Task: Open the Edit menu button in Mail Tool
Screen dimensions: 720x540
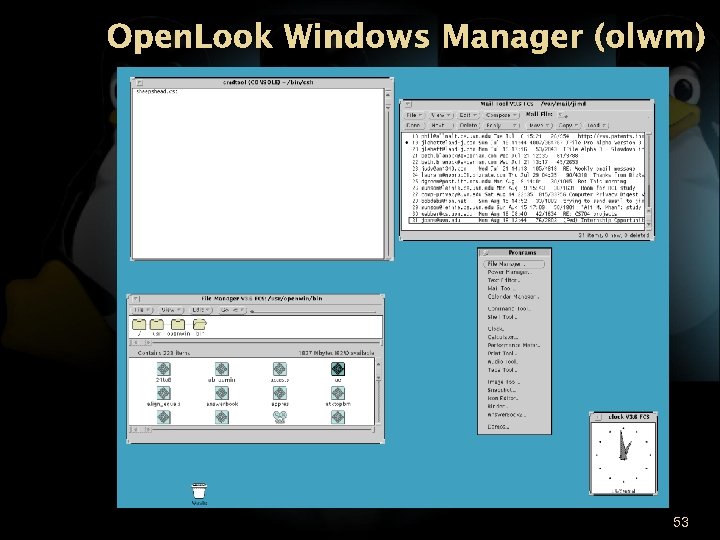Action: [x=468, y=115]
